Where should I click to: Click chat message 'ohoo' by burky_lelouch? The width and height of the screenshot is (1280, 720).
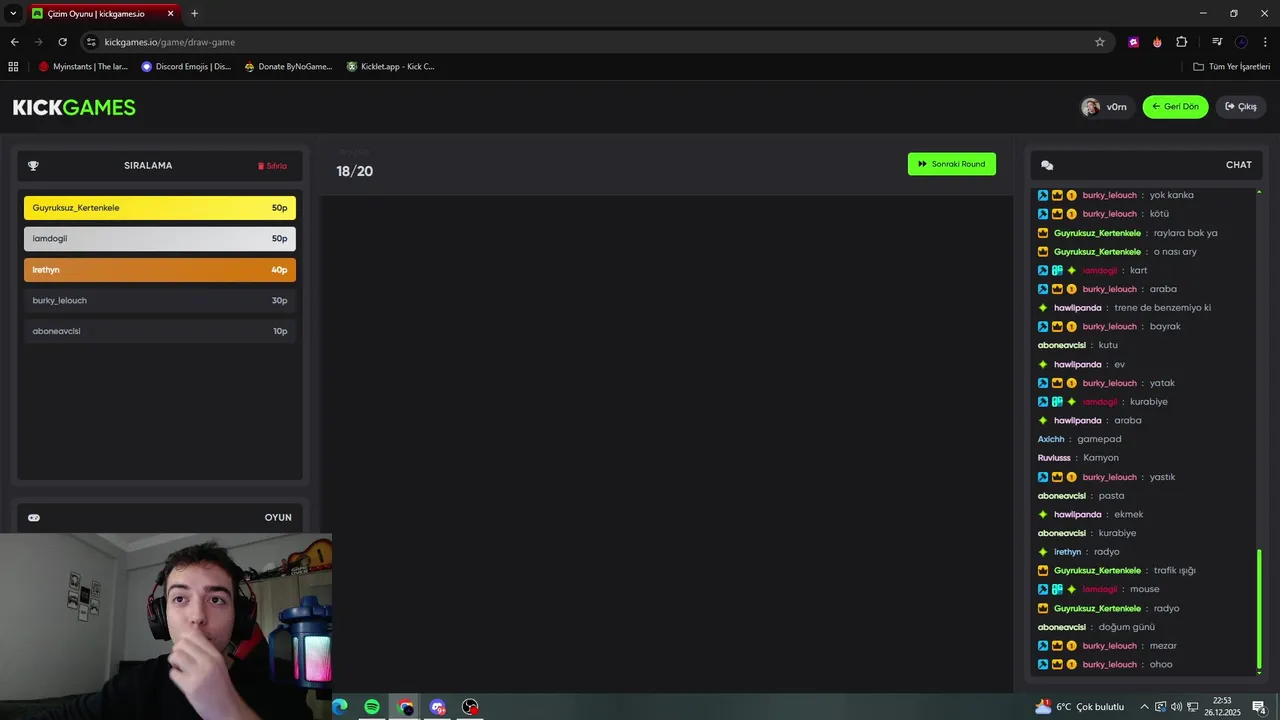(x=1161, y=665)
